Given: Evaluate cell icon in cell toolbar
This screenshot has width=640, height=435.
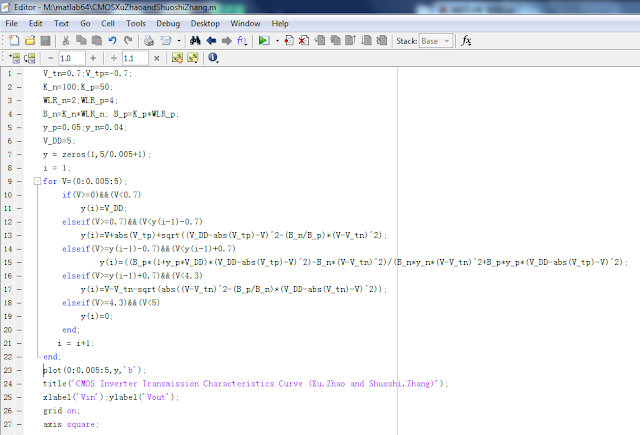Looking at the screenshot, I should (x=14, y=58).
